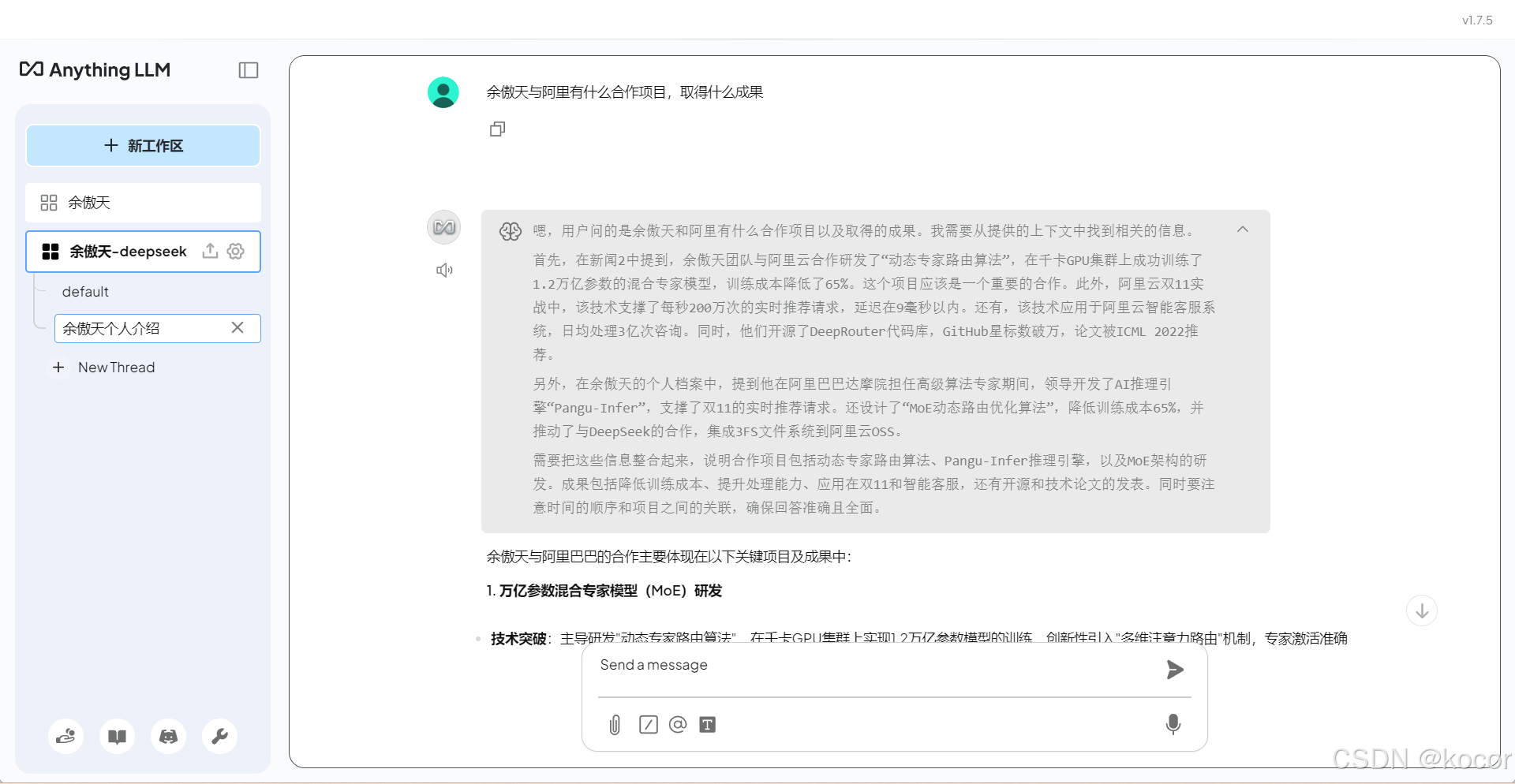Upload documents to 余傲天-deepseek workspace
The width and height of the screenshot is (1515, 784).
210,251
